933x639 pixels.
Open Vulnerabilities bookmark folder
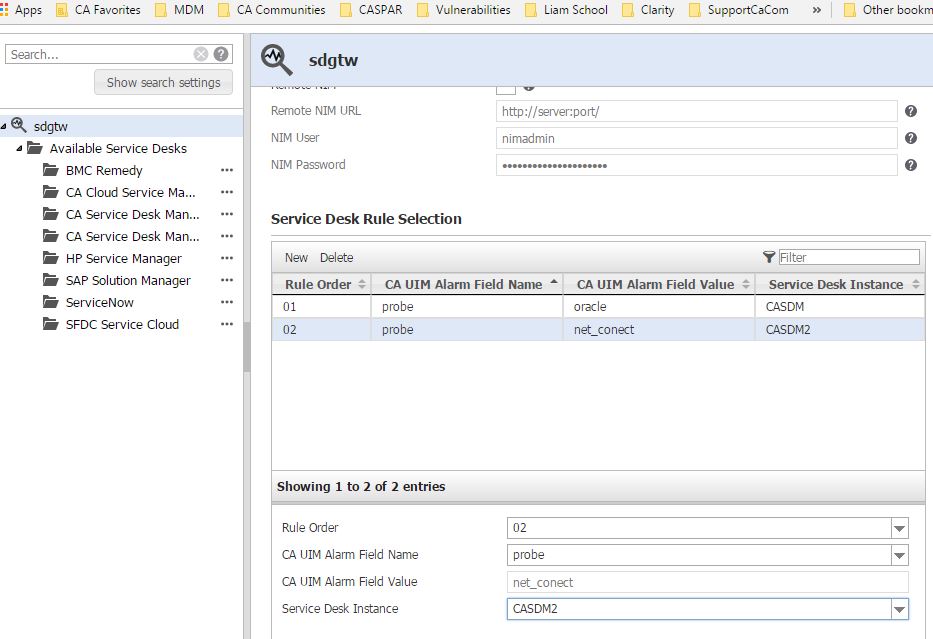point(464,10)
